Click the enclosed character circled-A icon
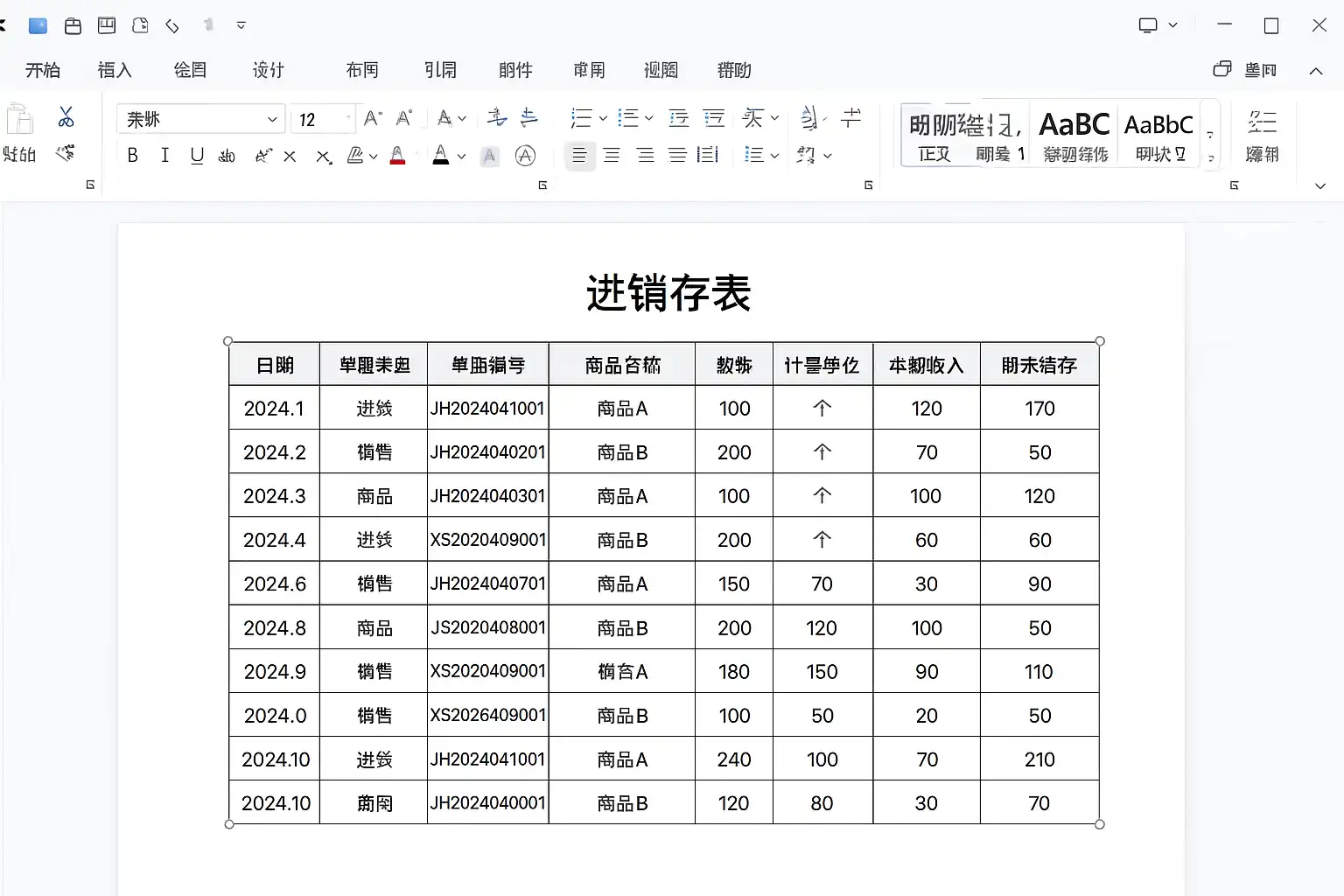This screenshot has width=1344, height=896. pyautogui.click(x=525, y=156)
